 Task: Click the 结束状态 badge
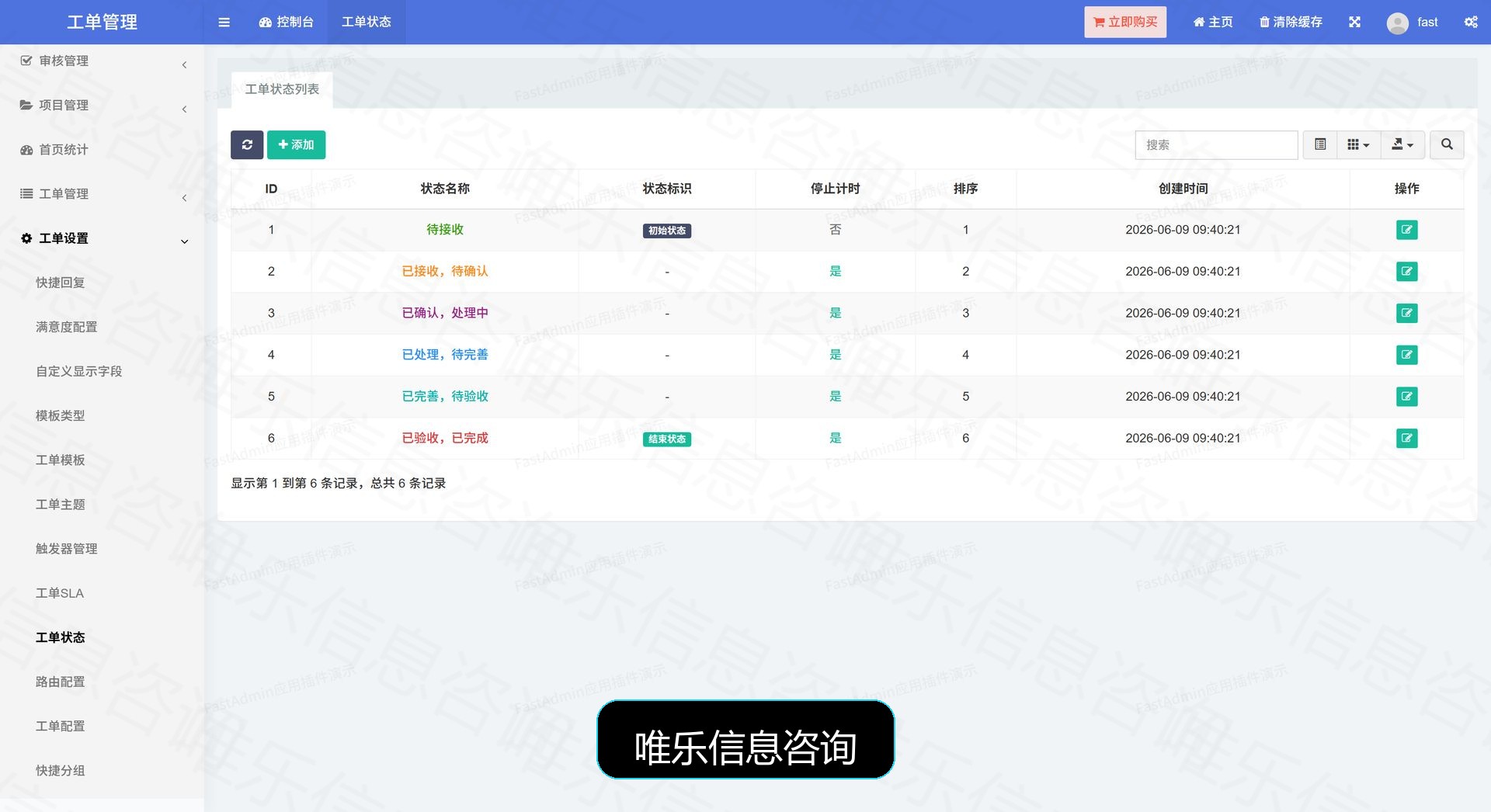666,439
